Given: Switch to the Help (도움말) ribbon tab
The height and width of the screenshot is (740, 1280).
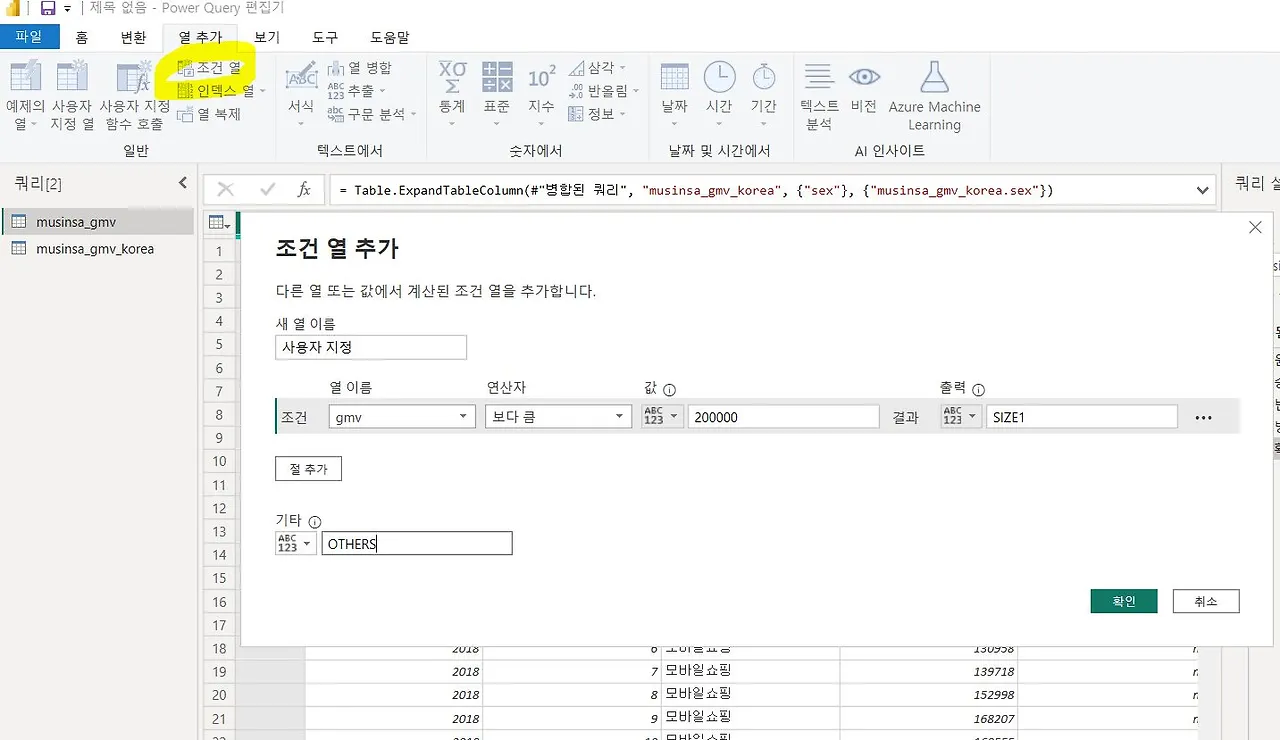Looking at the screenshot, I should (390, 37).
